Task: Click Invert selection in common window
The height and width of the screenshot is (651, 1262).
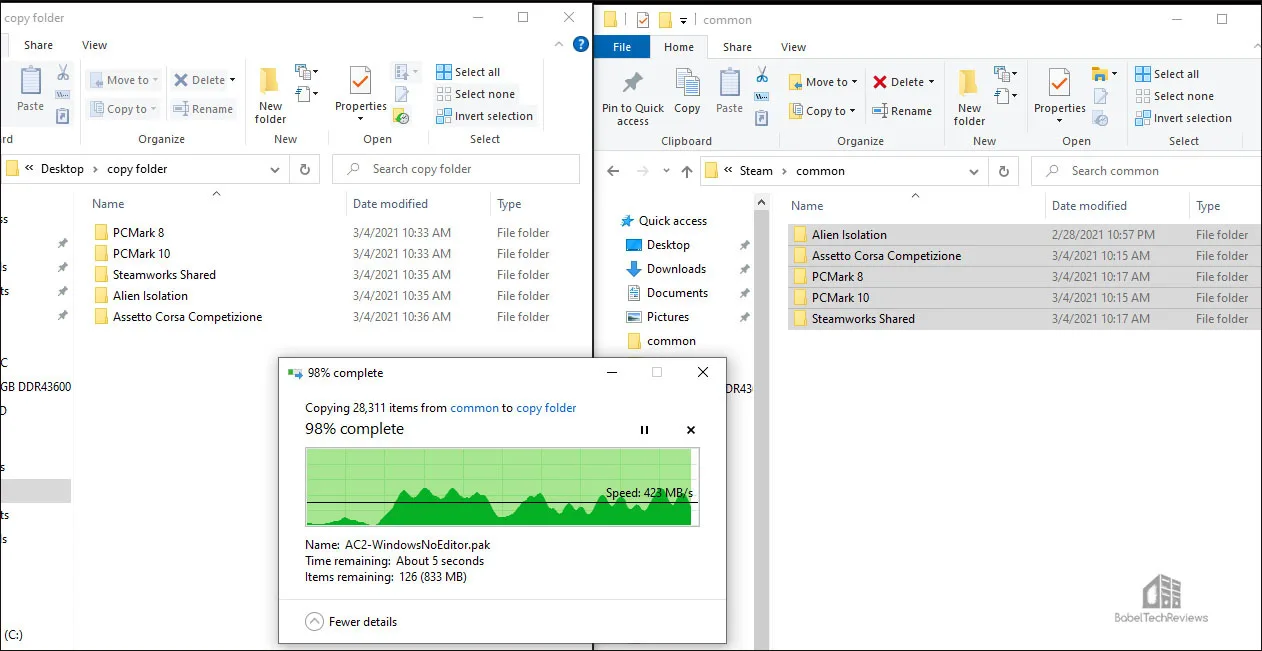Action: tap(1183, 118)
